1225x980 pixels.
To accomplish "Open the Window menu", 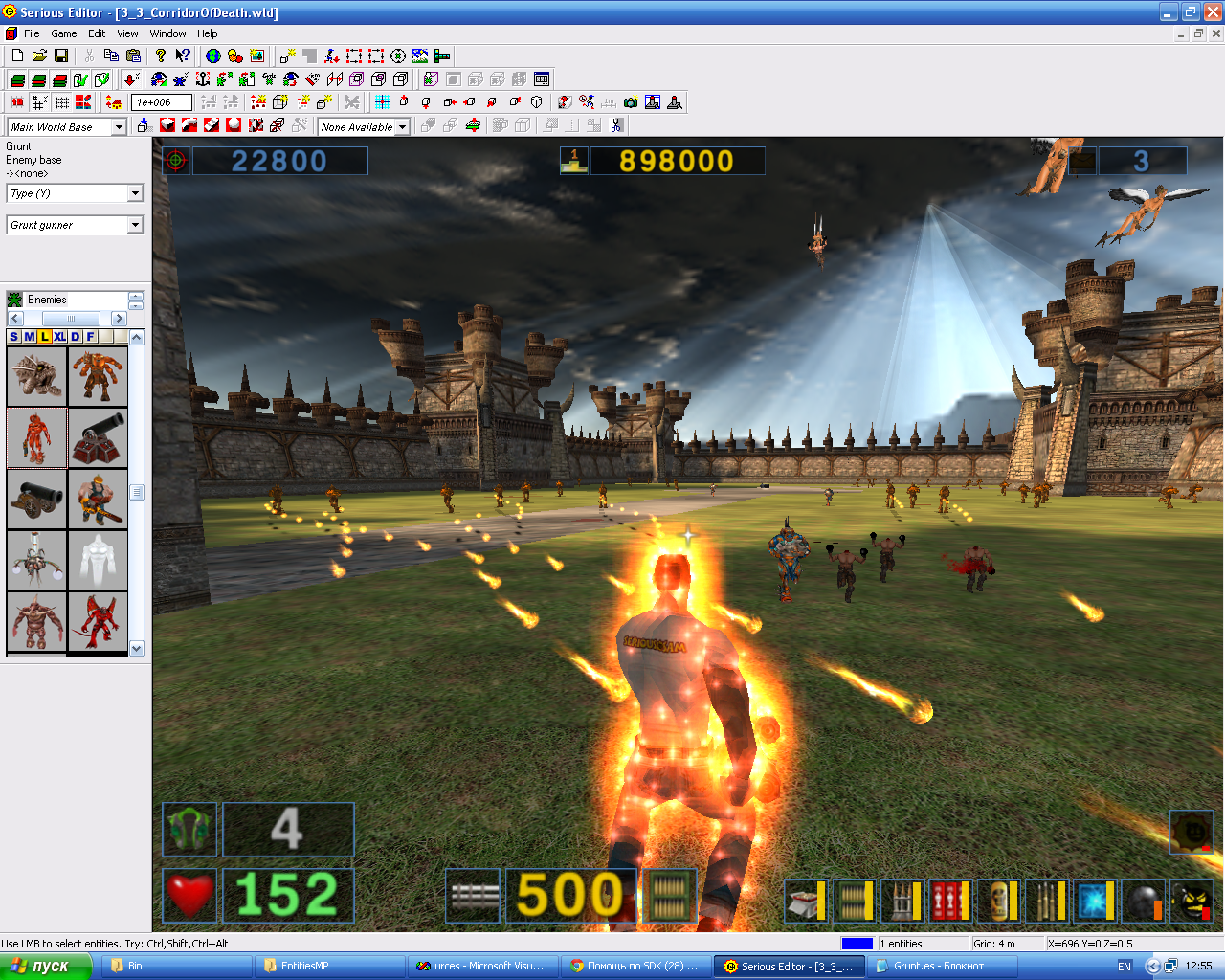I will (x=167, y=33).
